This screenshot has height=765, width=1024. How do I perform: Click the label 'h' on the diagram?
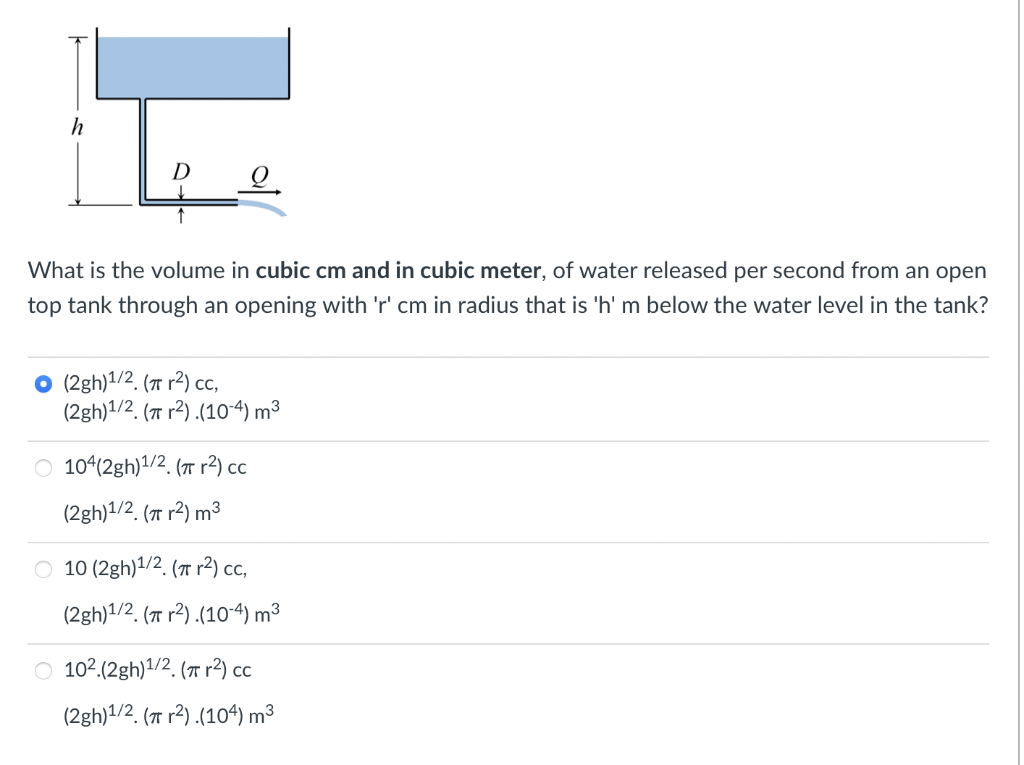(x=78, y=126)
